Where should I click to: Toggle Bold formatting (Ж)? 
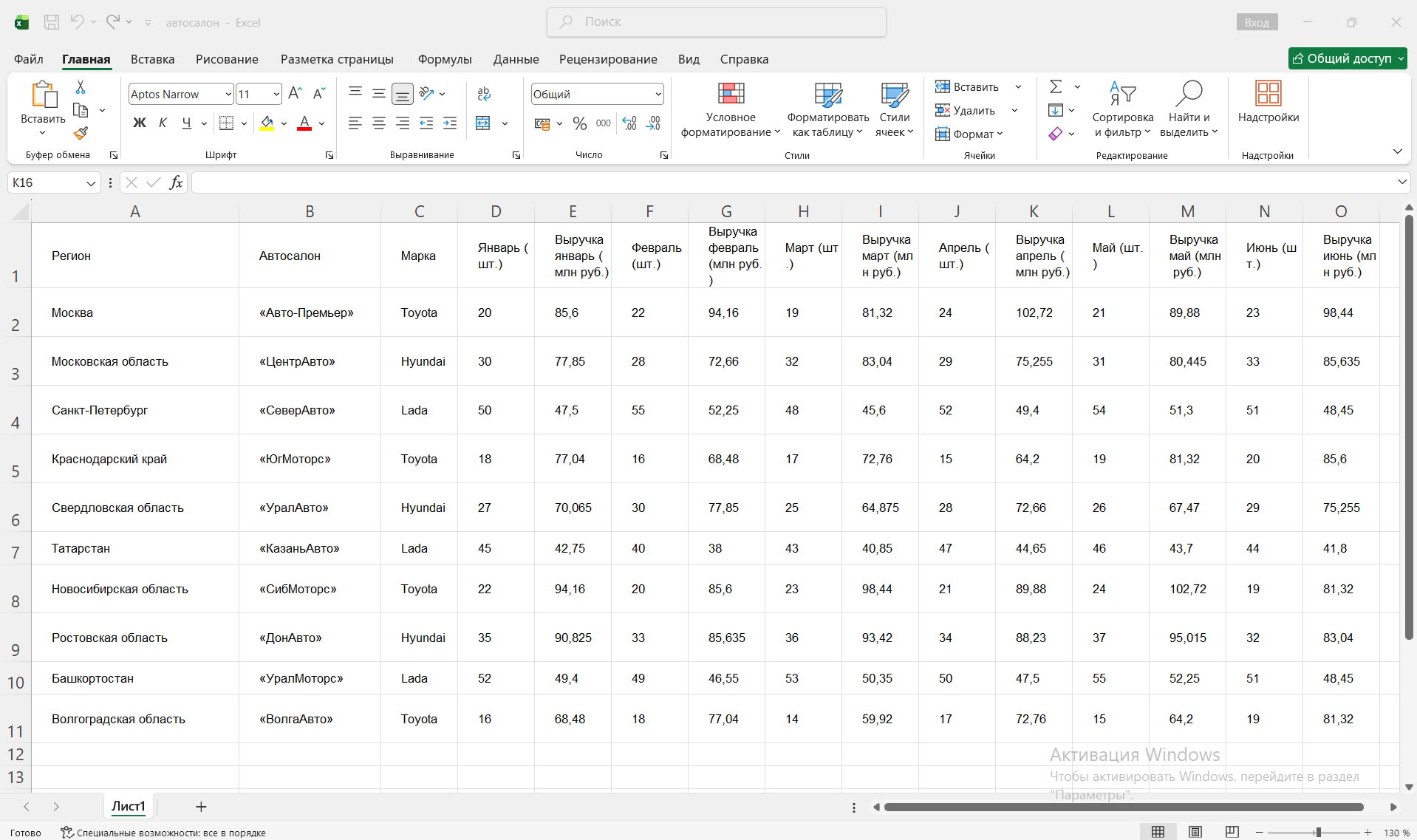[x=139, y=123]
